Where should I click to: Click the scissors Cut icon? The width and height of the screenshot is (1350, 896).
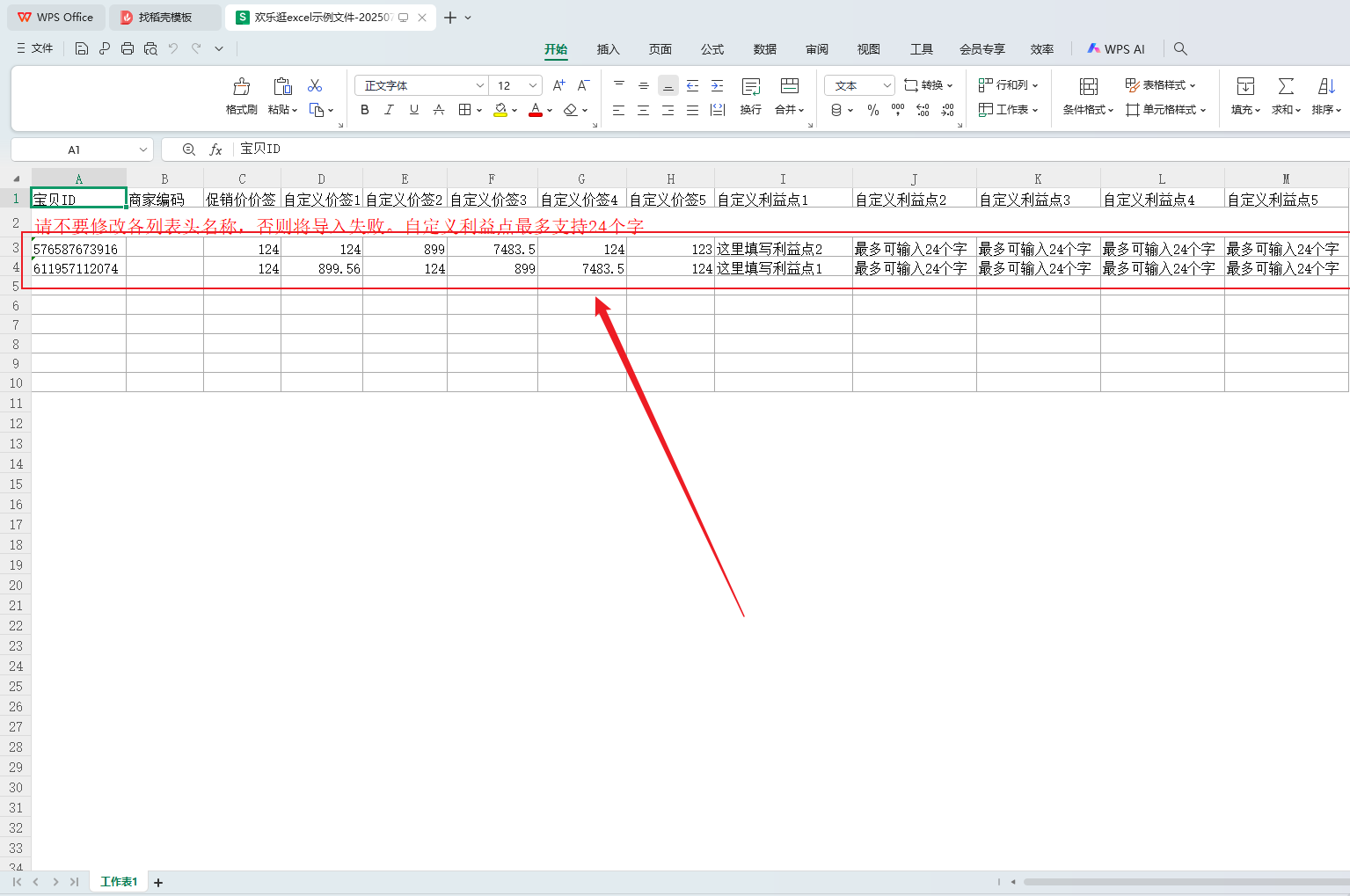coord(315,85)
